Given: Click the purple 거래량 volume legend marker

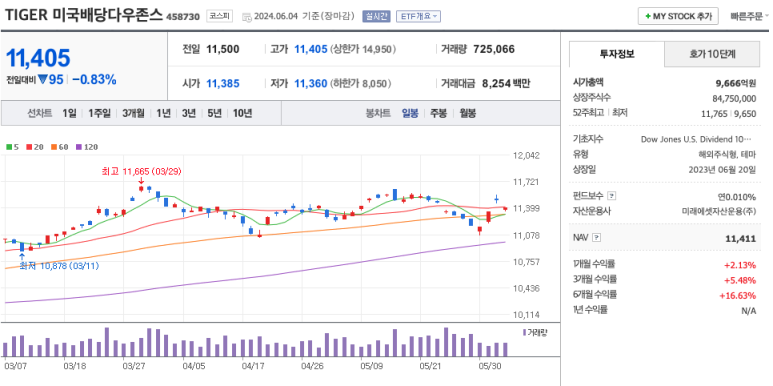Looking at the screenshot, I should [525, 333].
